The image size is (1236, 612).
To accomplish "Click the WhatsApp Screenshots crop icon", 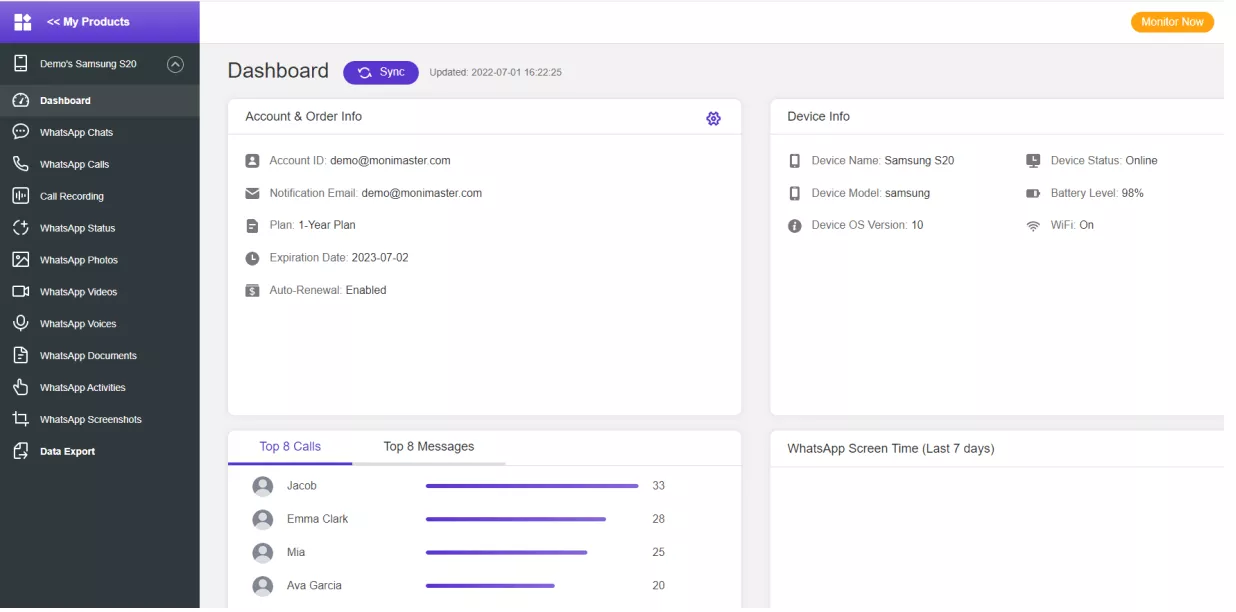I will coord(20,420).
